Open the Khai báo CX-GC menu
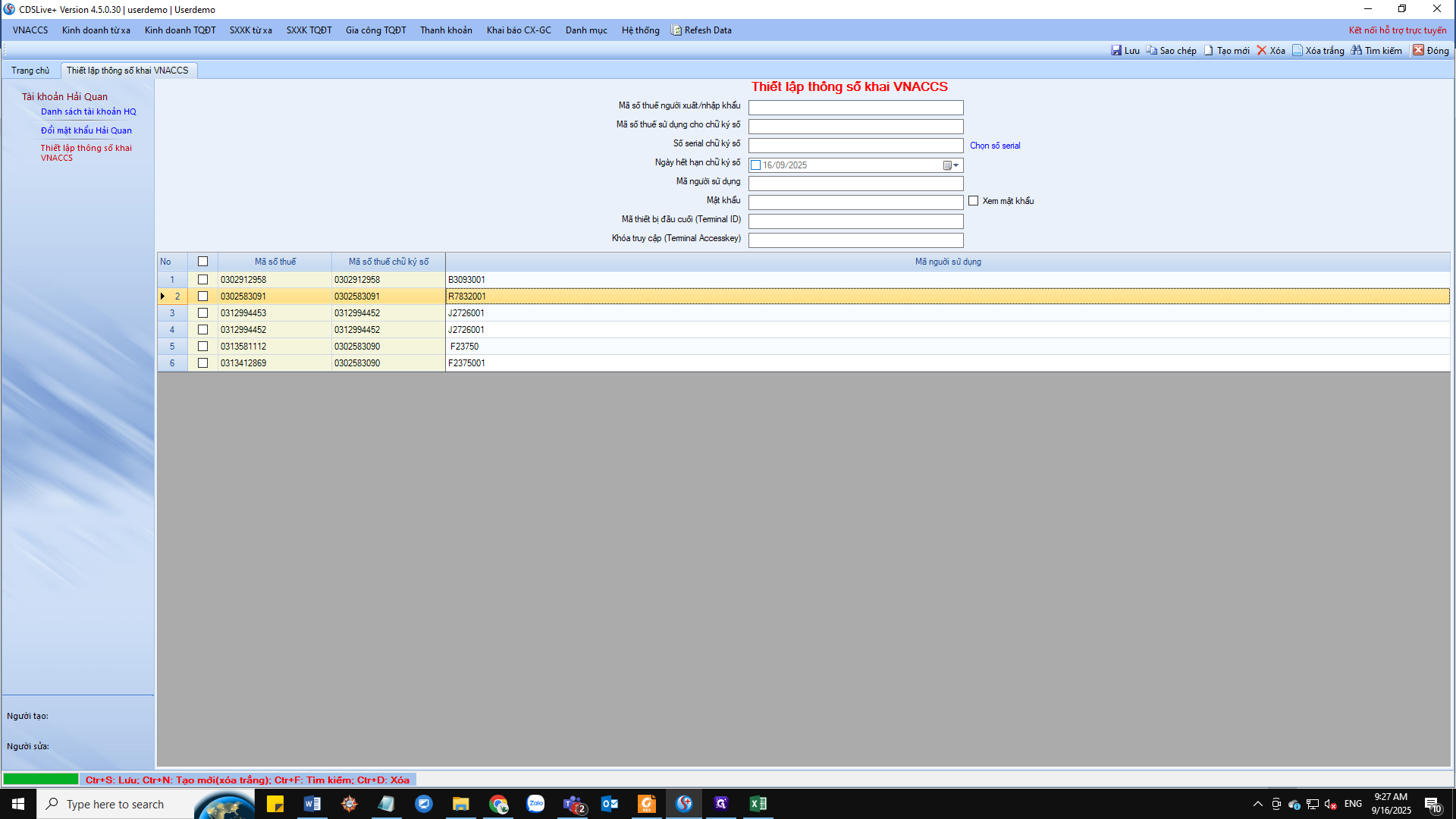This screenshot has height=819, width=1456. [x=519, y=30]
